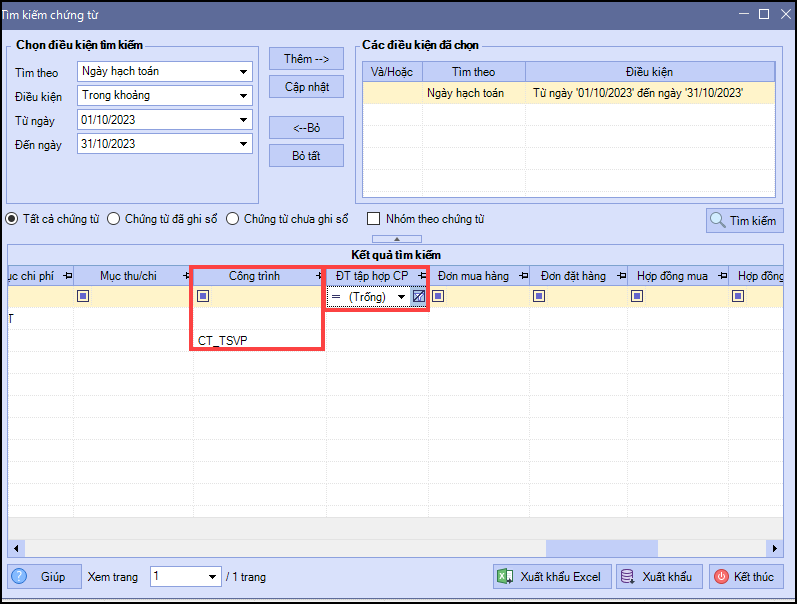
Task: Click filter icon under Mục thu/chi column
Action: 83,296
